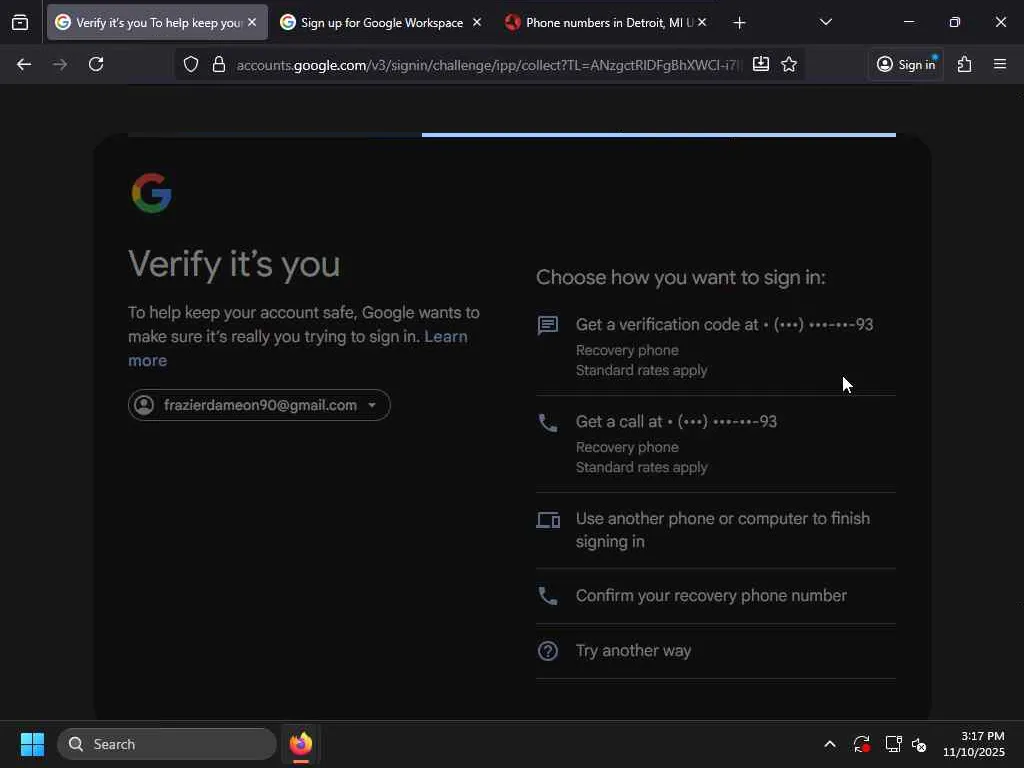Viewport: 1024px width, 768px height.
Task: Click the Firefox View icon in tab strip
Action: (x=20, y=23)
